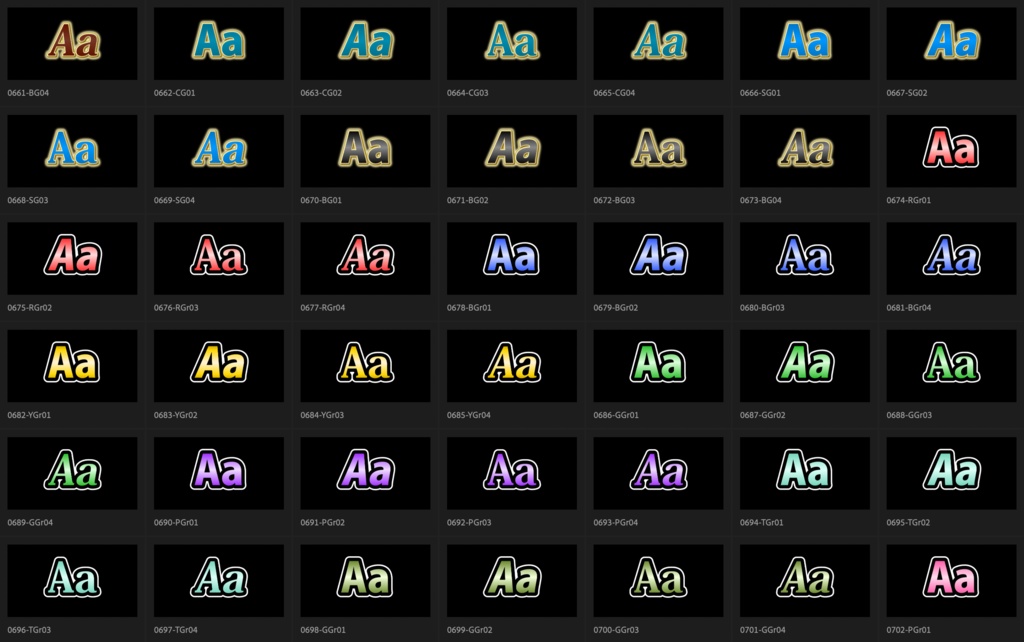Pick the 0698-GGr01 preset thumbnail
The width and height of the screenshot is (1024, 642).
click(x=364, y=580)
